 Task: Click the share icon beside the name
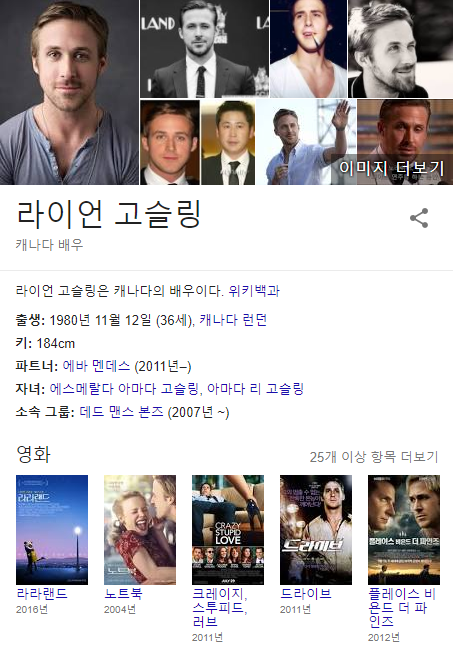tap(419, 218)
